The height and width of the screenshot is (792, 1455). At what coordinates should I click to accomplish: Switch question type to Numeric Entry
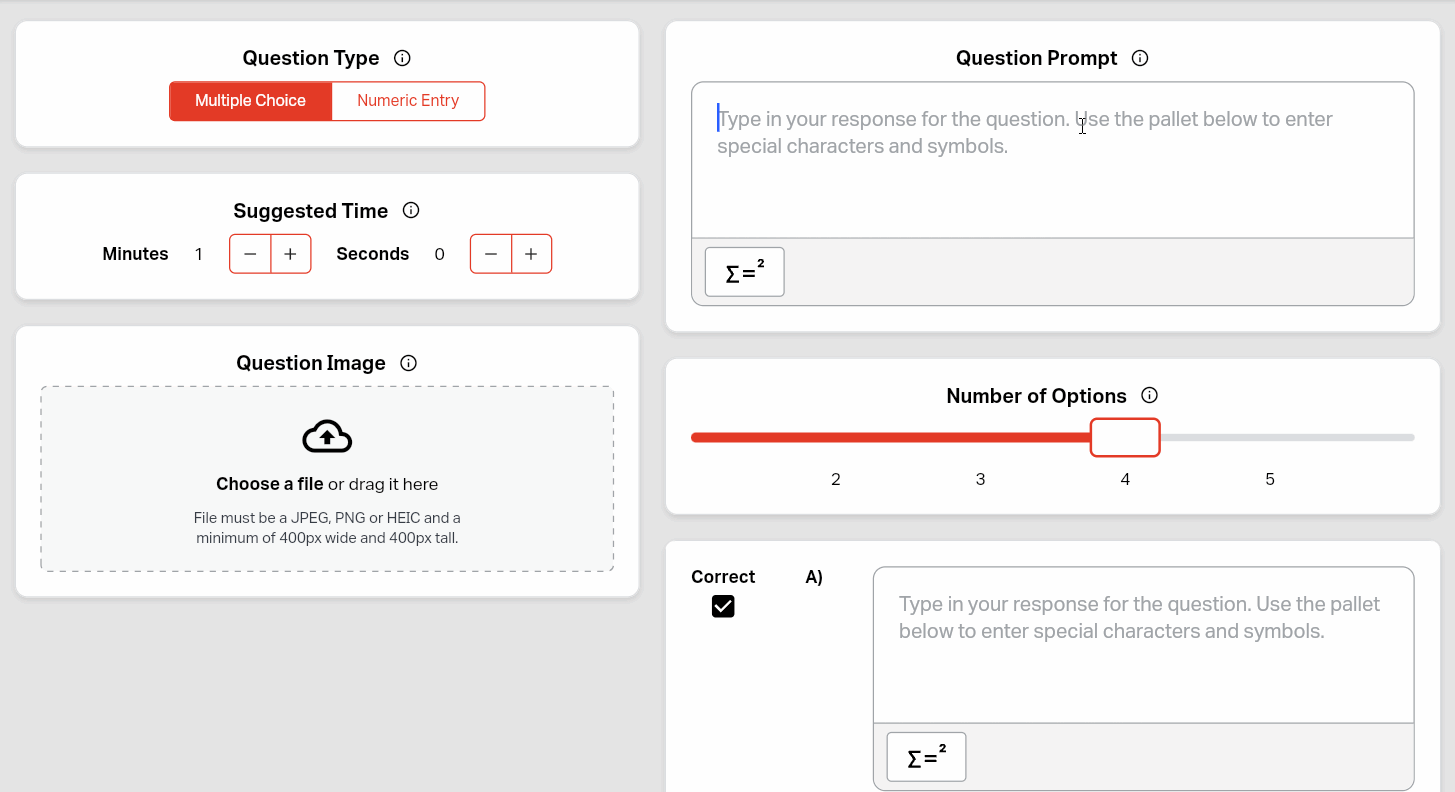click(x=407, y=101)
